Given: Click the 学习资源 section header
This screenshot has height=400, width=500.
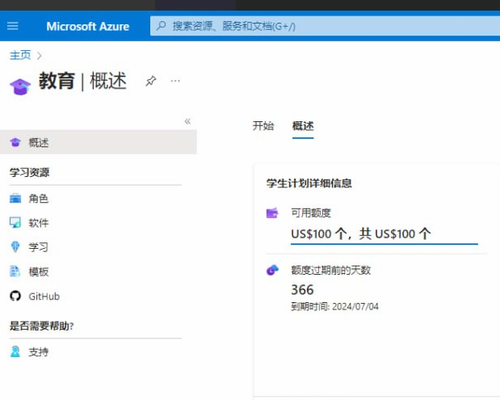Looking at the screenshot, I should coord(29,172).
